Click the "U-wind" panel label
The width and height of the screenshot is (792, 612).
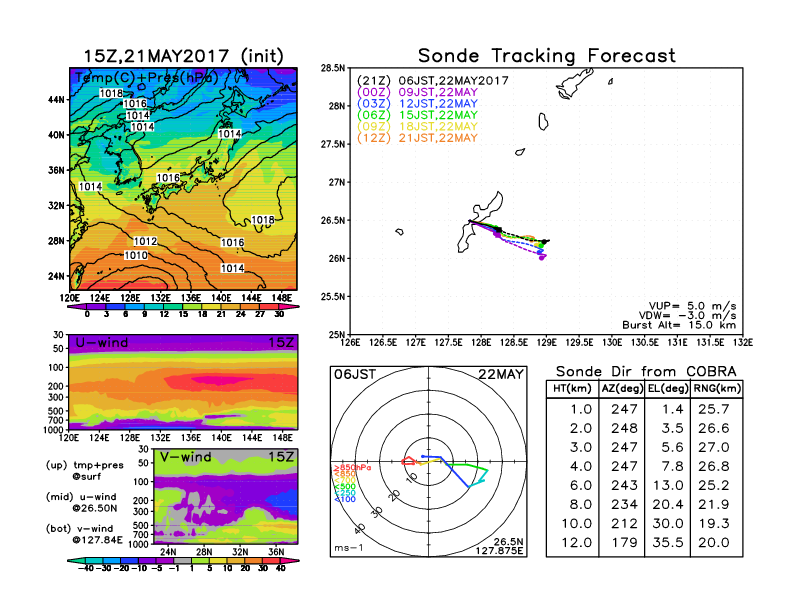101,342
